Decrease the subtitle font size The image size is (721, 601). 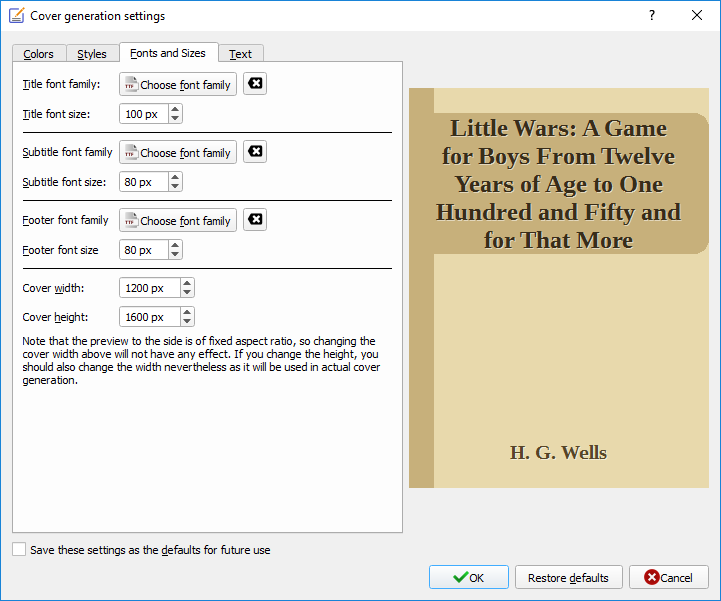(175, 187)
